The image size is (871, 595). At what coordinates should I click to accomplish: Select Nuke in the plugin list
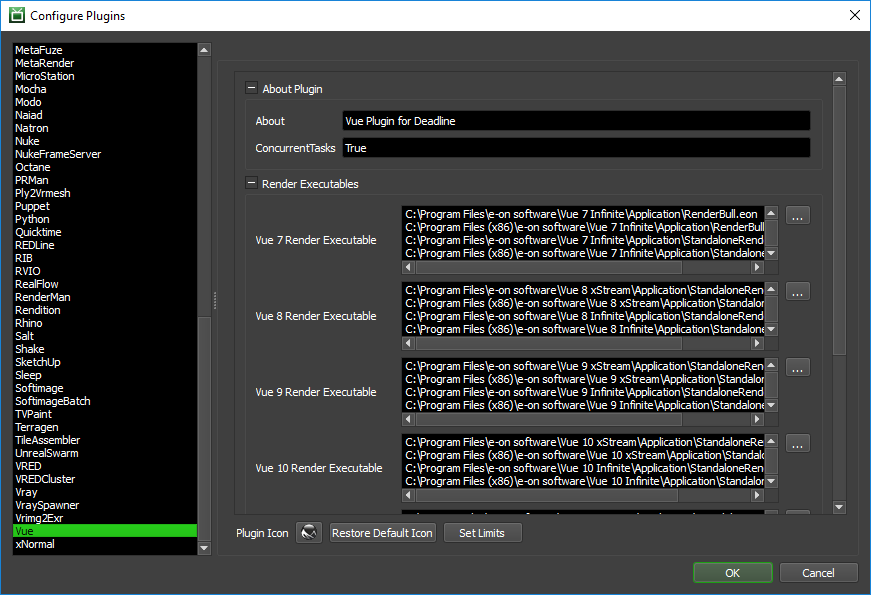(105, 141)
